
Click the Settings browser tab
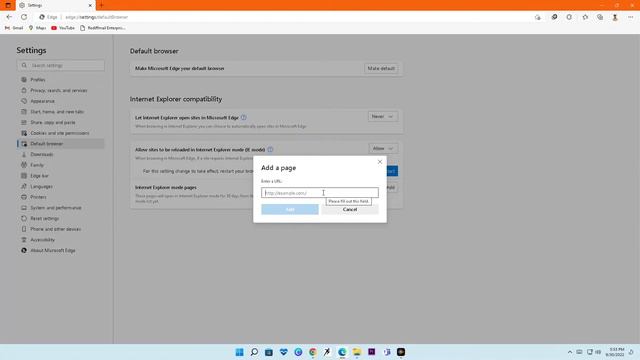click(x=56, y=5)
